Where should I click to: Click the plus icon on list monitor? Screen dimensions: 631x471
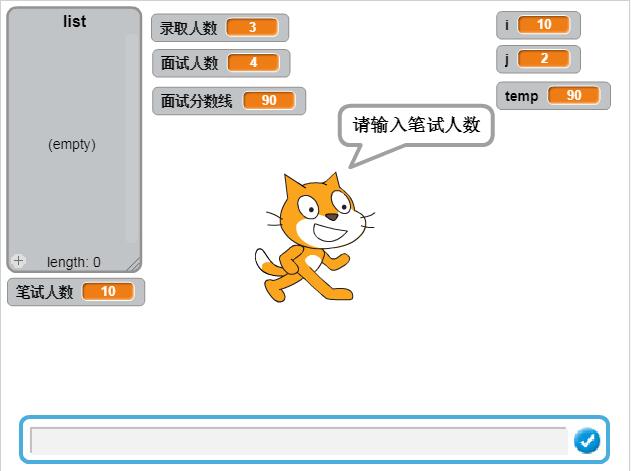click(18, 261)
